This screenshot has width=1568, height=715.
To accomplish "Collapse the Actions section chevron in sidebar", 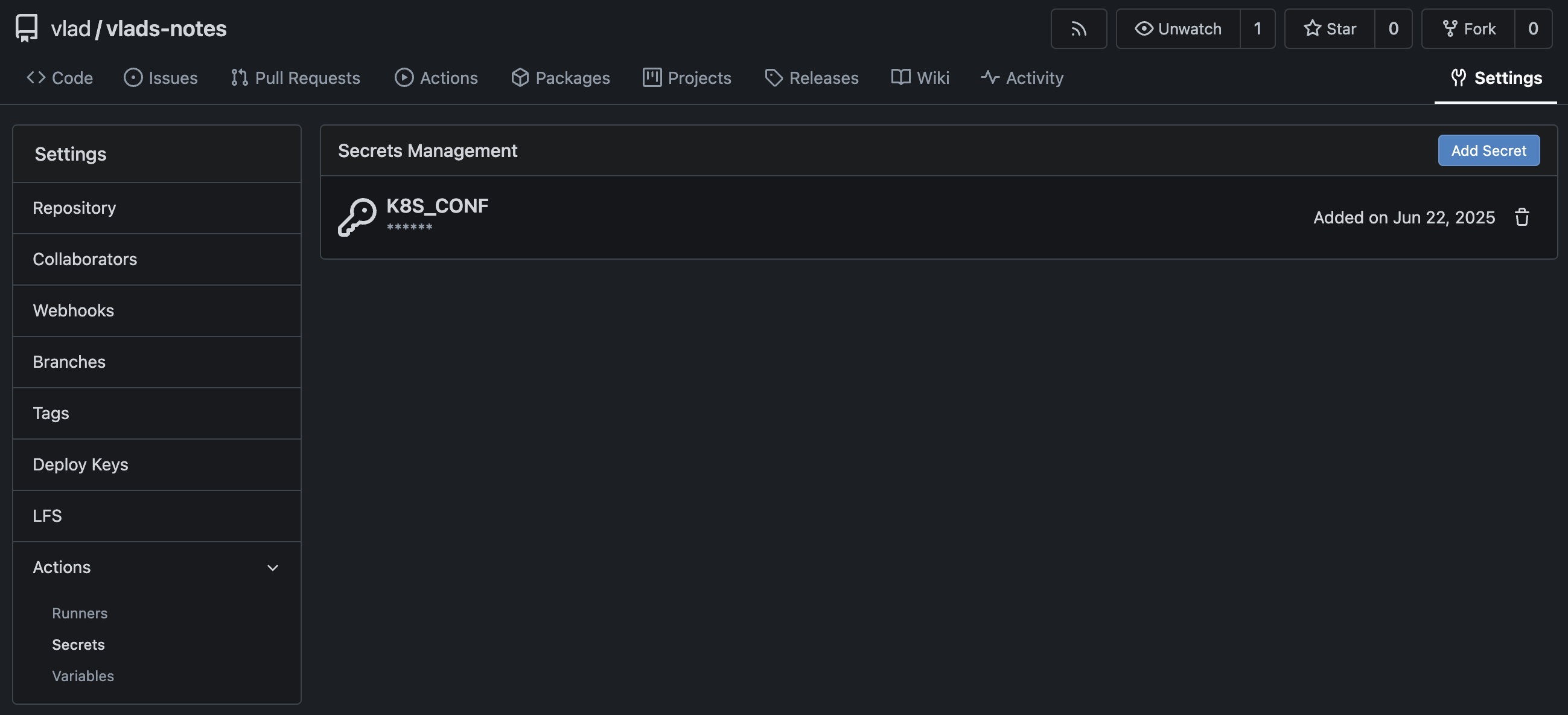I will [273, 568].
